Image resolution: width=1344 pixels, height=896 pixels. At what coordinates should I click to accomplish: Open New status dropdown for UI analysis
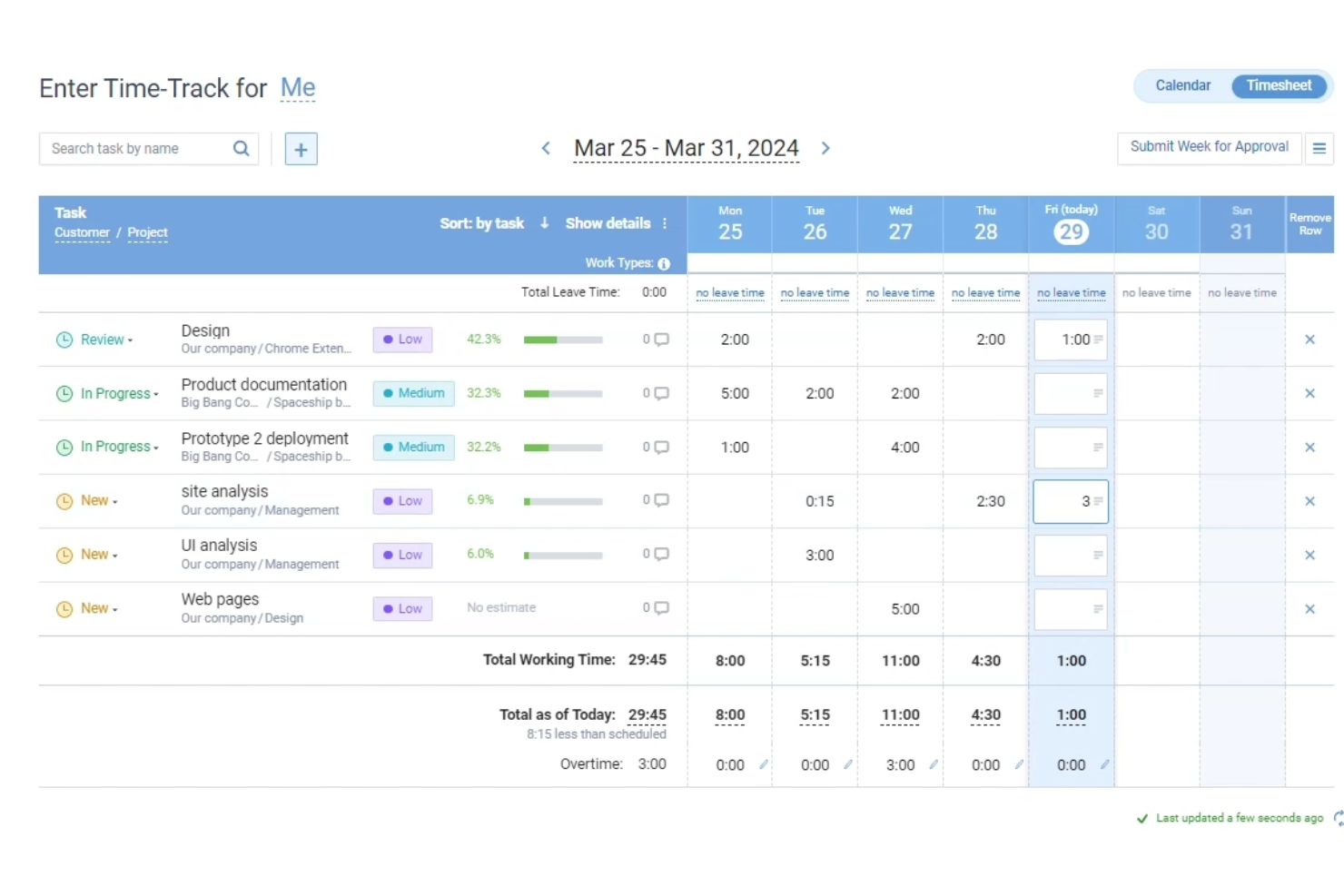coord(99,555)
